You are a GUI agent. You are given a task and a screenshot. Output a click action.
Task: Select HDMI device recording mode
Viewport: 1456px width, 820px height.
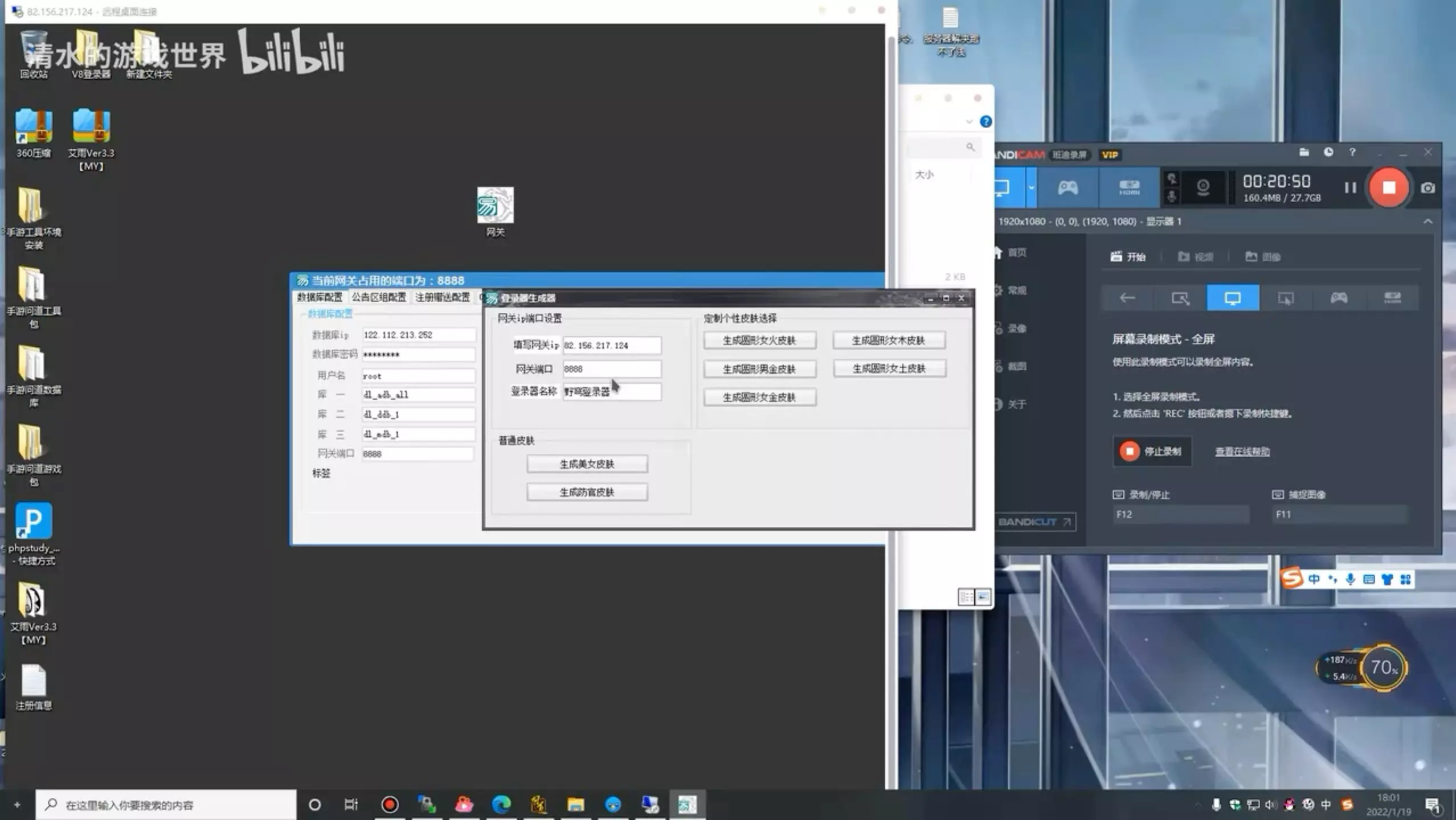click(x=1129, y=188)
